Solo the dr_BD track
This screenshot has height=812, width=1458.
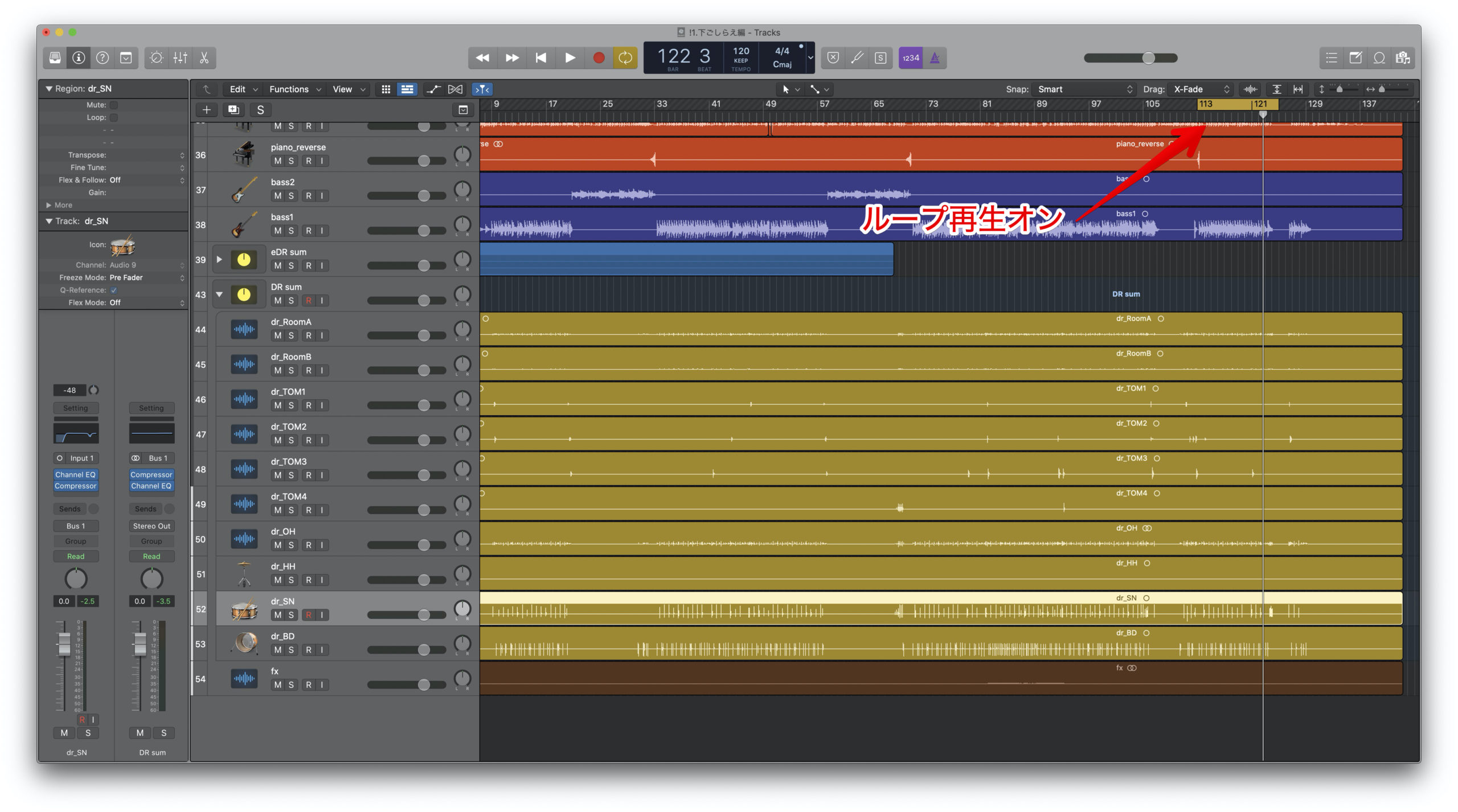tap(291, 650)
